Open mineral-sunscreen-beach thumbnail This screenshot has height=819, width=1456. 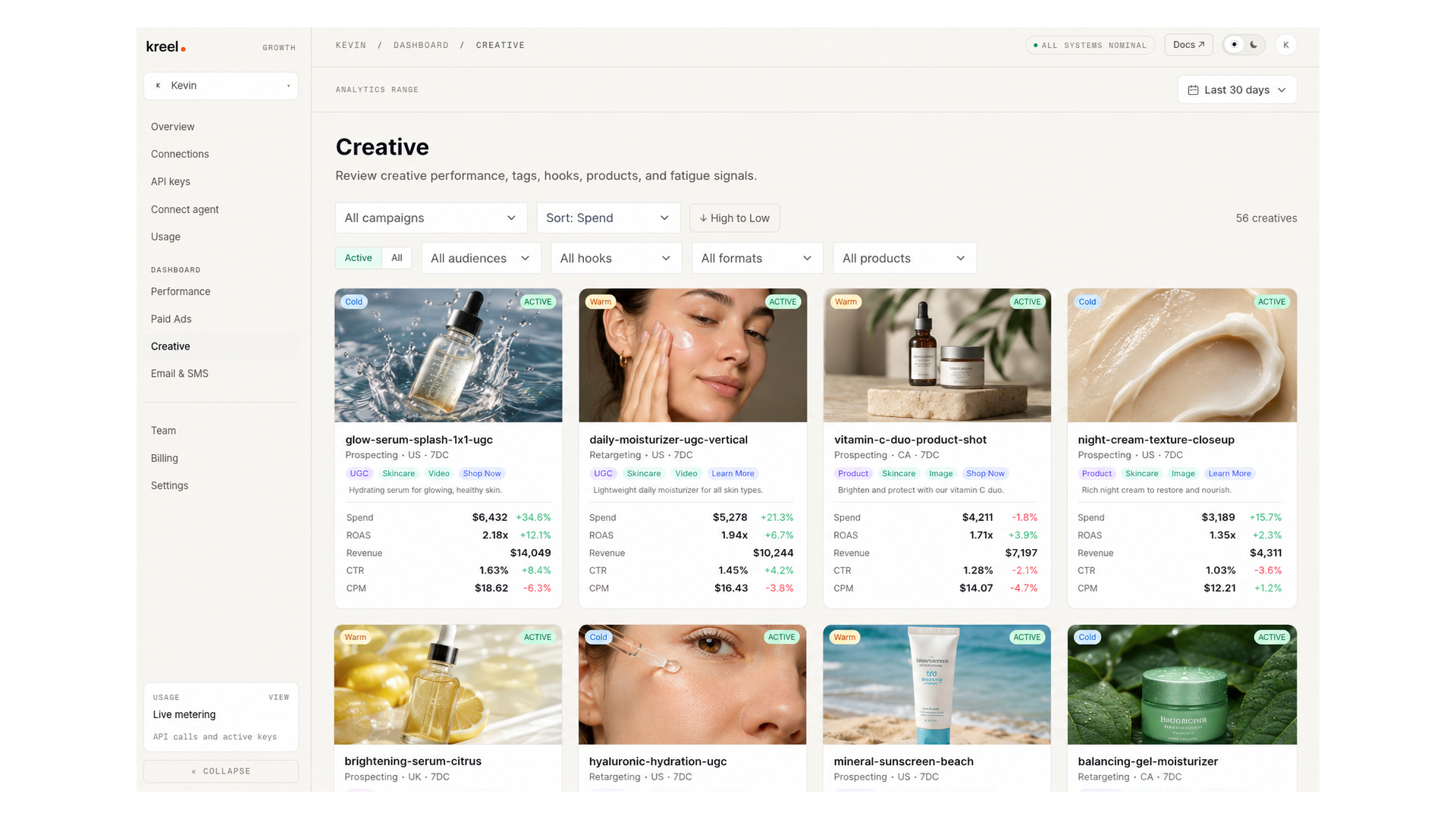[x=937, y=685]
